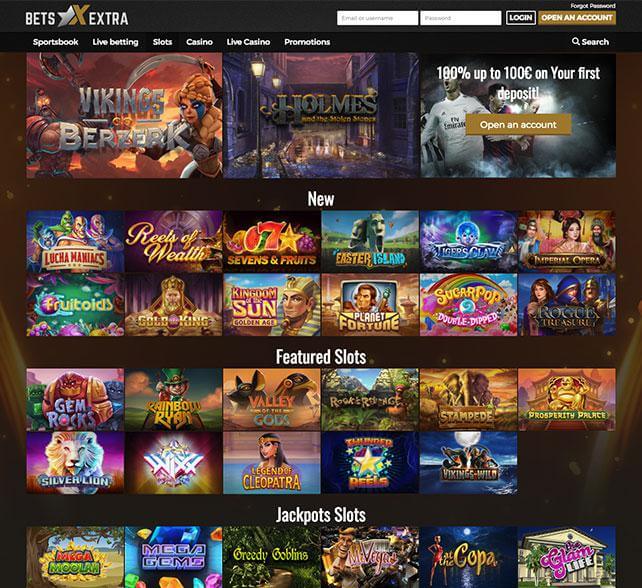This screenshot has width=642, height=588.
Task: Select the Easter Island slot thumbnail
Action: 370,241
